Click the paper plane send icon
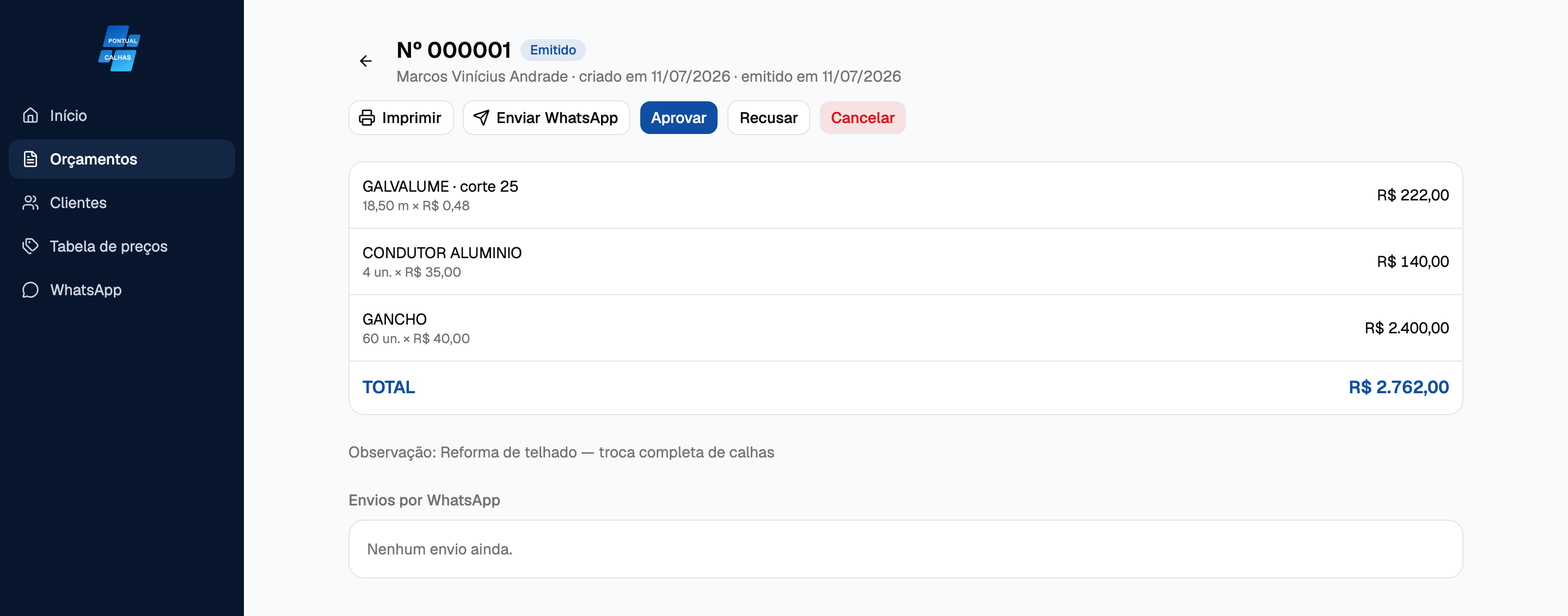The image size is (1568, 616). pos(481,118)
